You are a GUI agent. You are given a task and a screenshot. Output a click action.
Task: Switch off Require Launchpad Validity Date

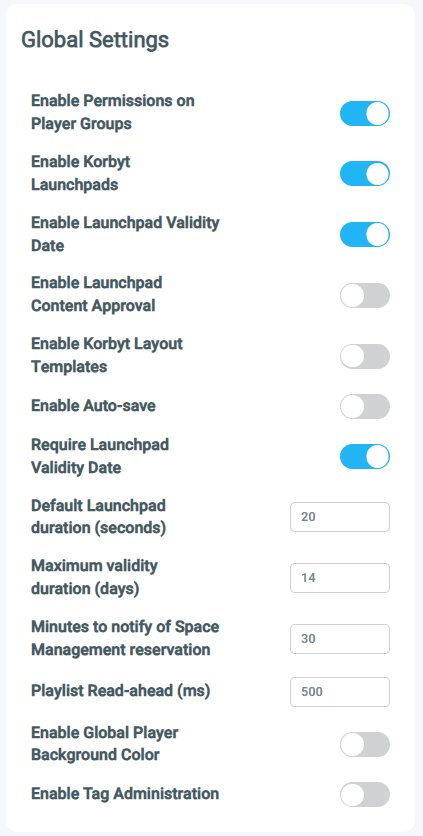pos(365,456)
